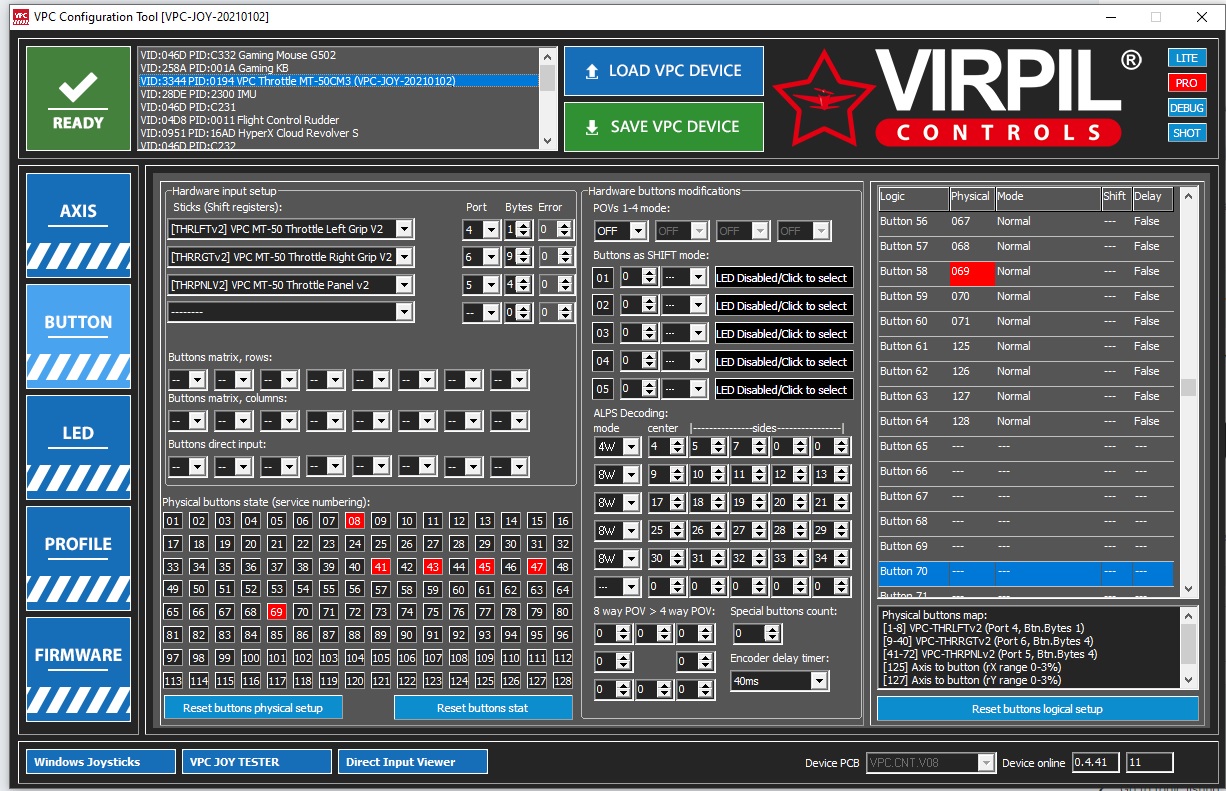Click physical button 08 indicator
The image size is (1226, 791).
(x=355, y=521)
